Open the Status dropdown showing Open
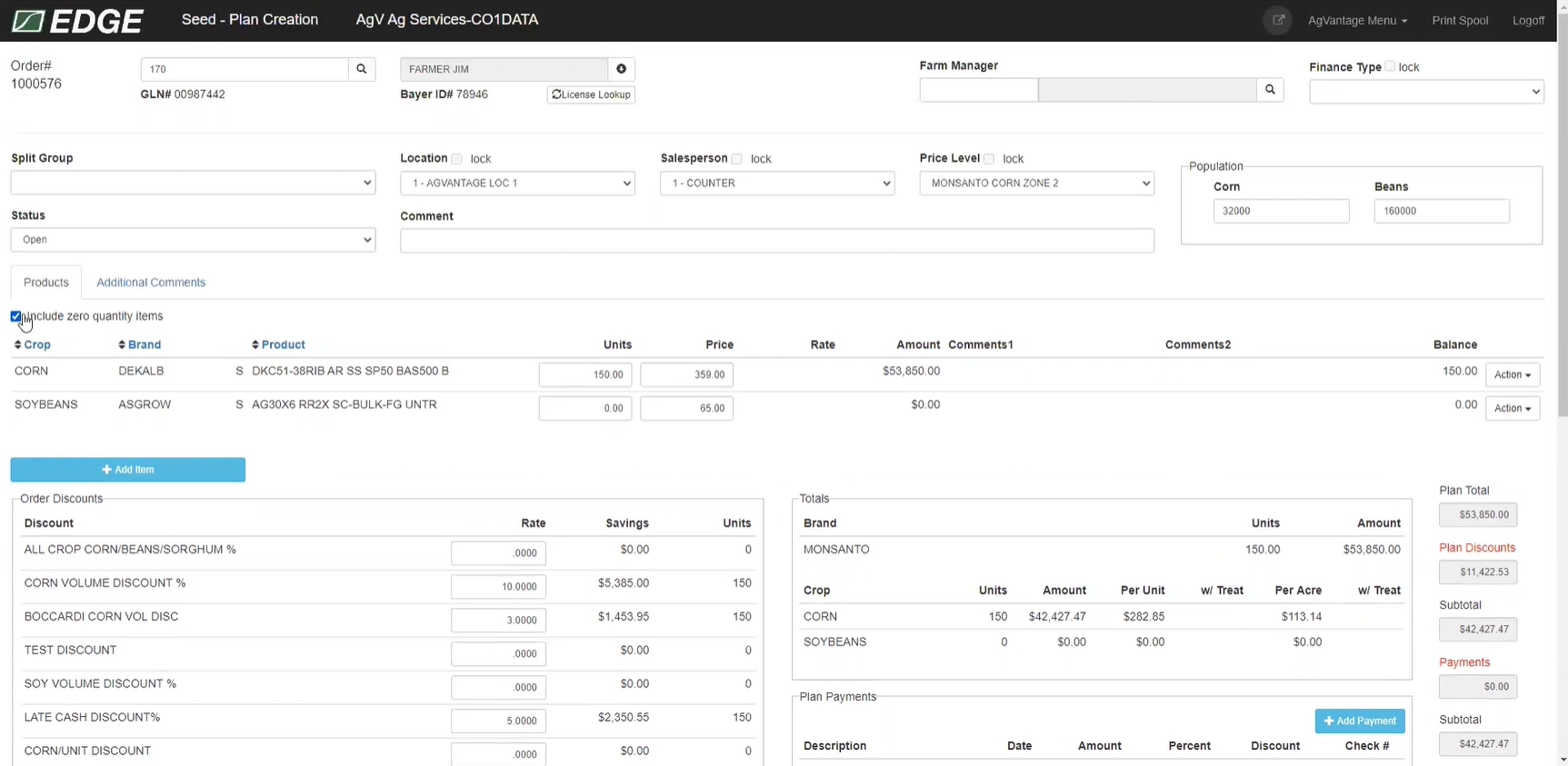The height and width of the screenshot is (766, 1568). [193, 240]
